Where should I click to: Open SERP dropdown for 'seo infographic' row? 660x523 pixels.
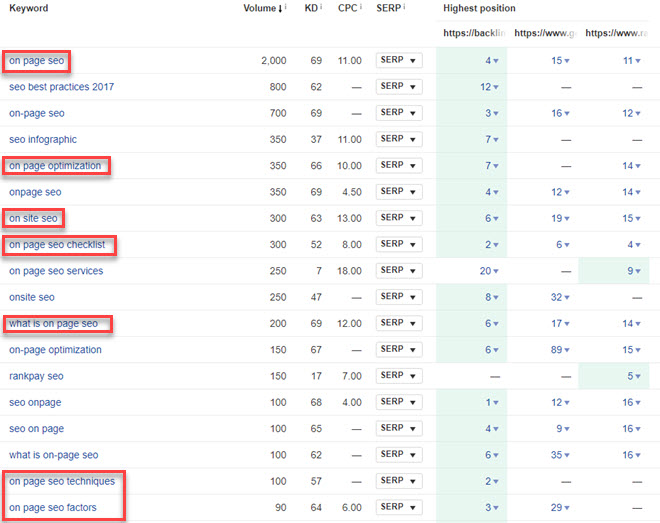click(x=398, y=139)
